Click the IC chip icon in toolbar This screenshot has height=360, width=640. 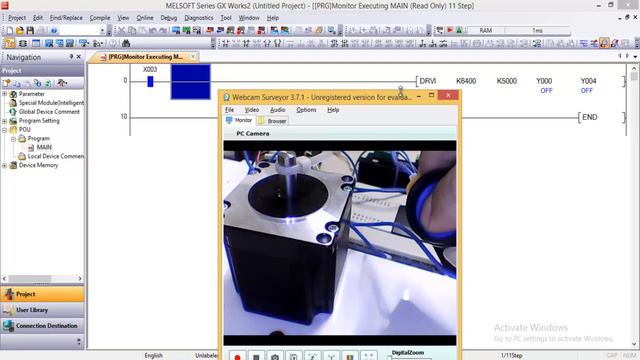pyautogui.click(x=23, y=43)
